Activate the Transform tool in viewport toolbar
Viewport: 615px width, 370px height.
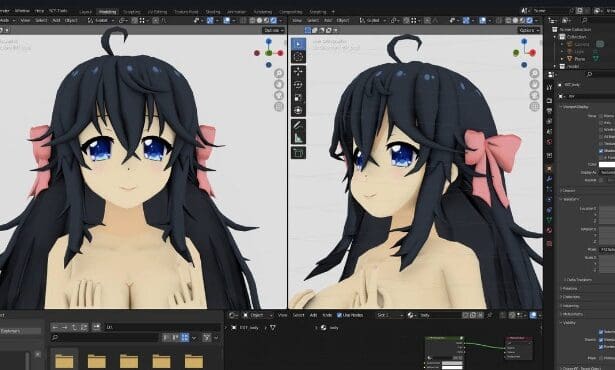pos(298,111)
